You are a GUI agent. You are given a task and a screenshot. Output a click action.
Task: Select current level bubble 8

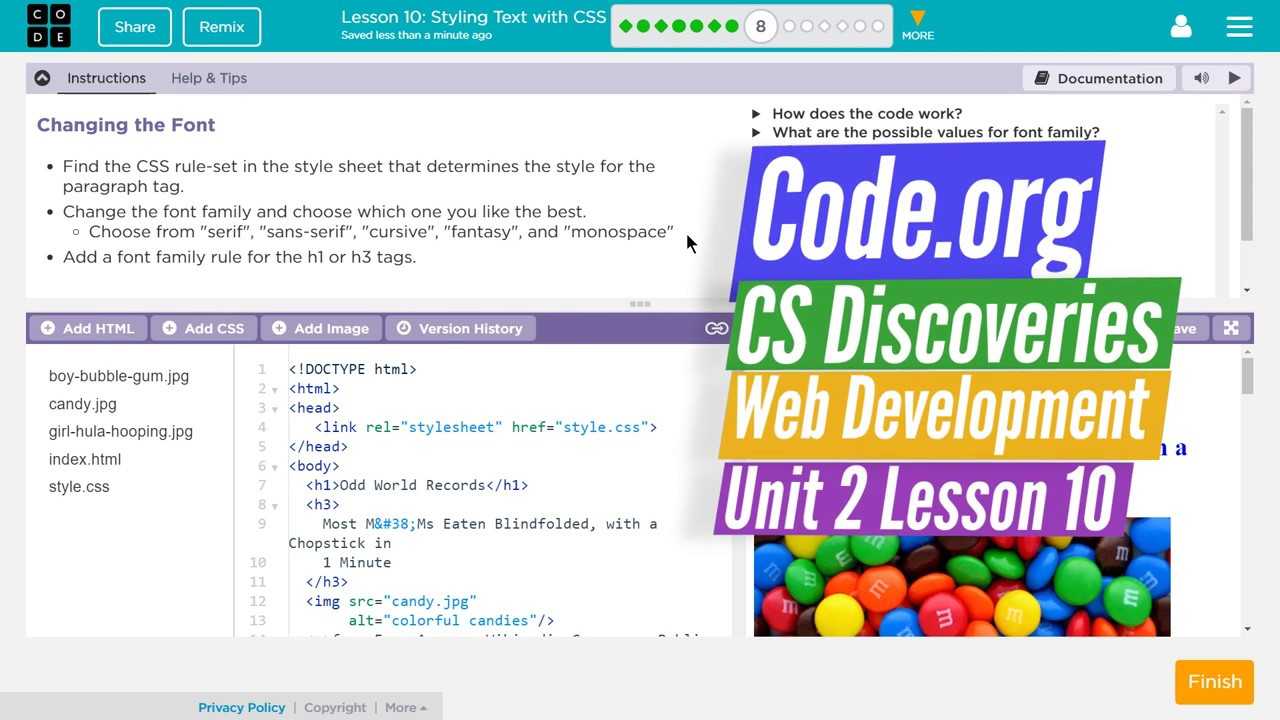pos(760,26)
